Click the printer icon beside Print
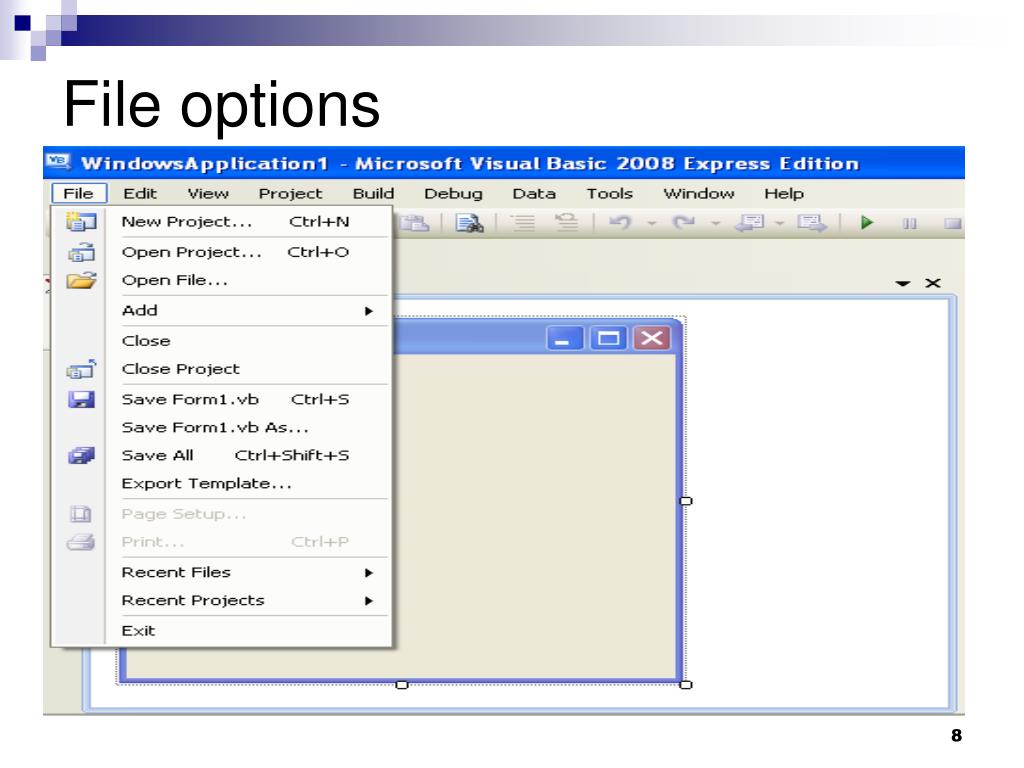The width and height of the screenshot is (1024, 768). coord(81,542)
